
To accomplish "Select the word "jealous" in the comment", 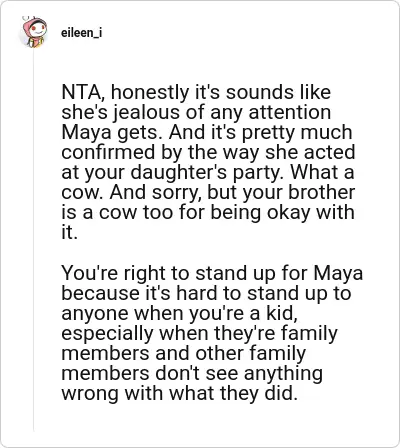I will pos(147,112).
